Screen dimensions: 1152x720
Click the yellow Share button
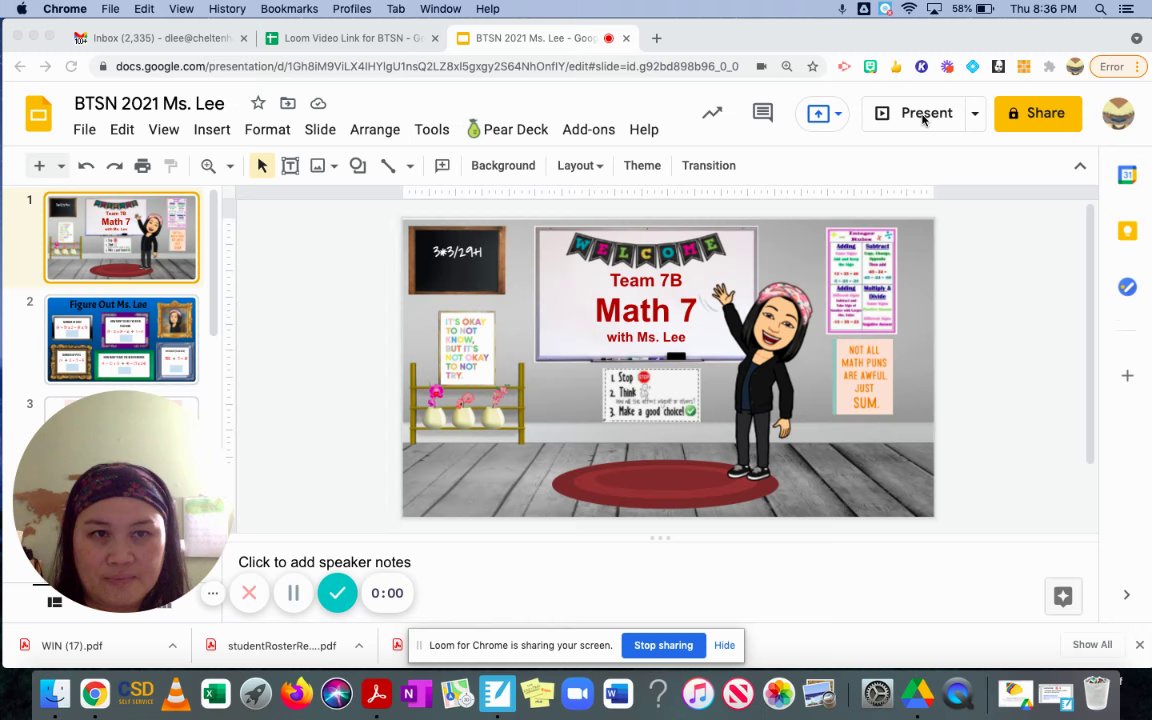[1037, 114]
